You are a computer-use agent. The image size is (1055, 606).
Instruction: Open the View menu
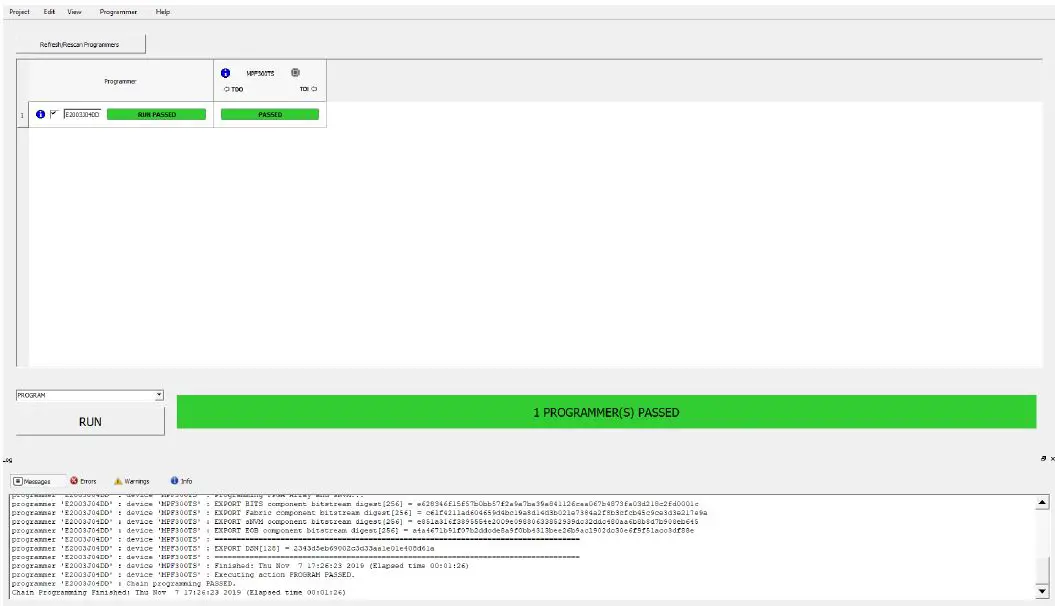pyautogui.click(x=74, y=12)
